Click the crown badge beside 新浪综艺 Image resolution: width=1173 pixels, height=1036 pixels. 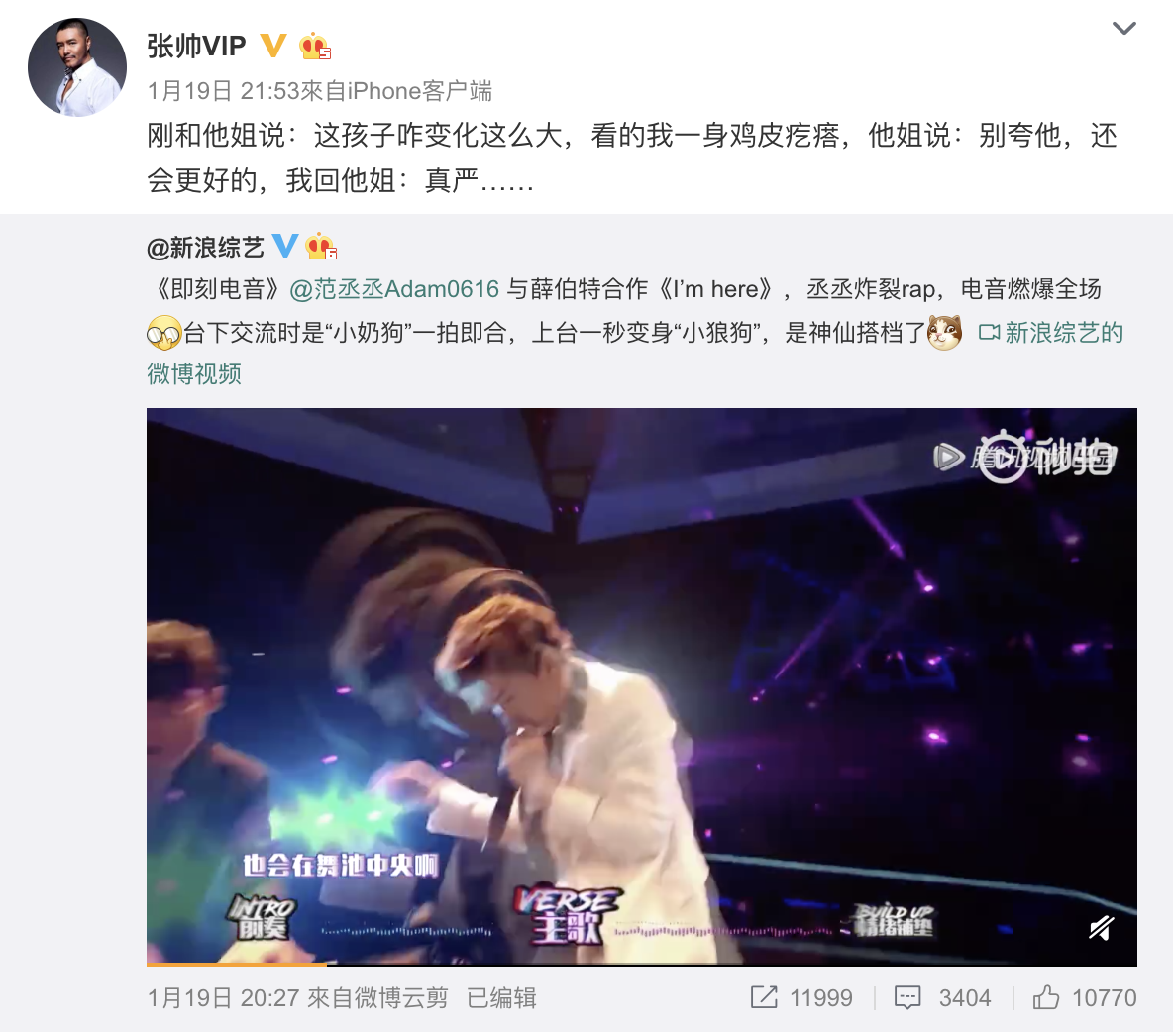click(322, 246)
